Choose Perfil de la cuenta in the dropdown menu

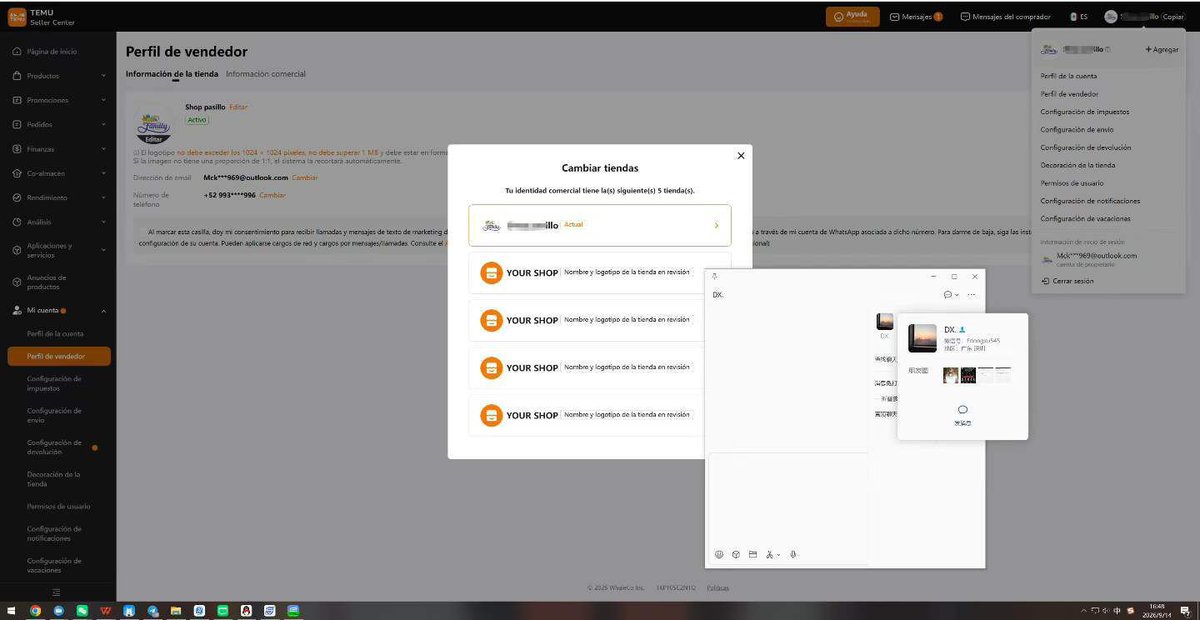click(x=1068, y=76)
